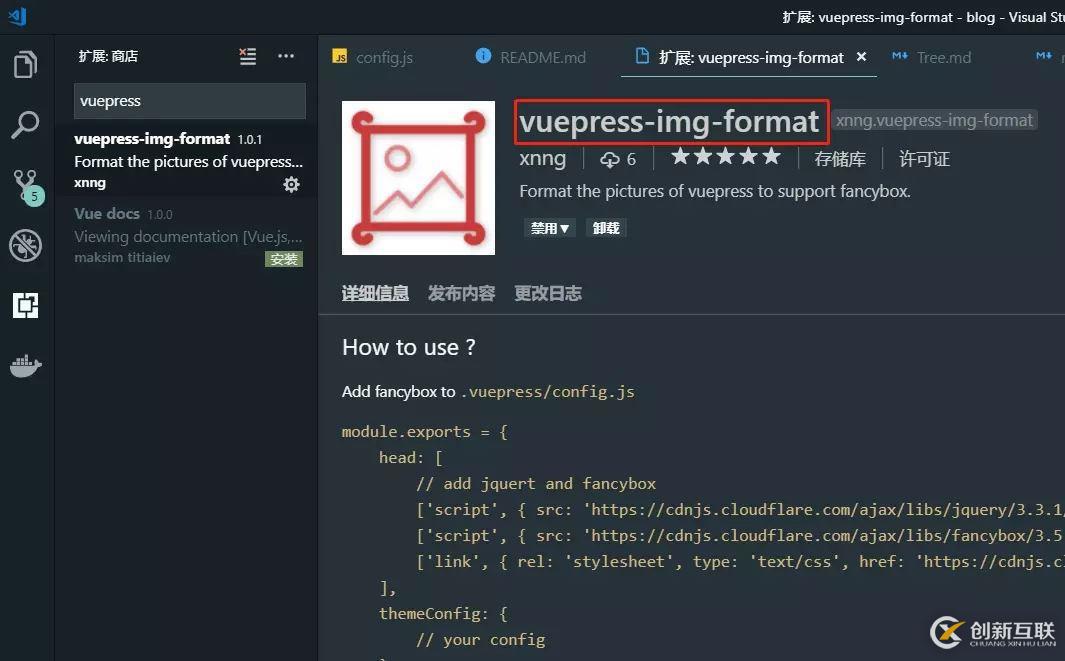Click the VS Code logo in title bar
The image size is (1065, 661).
[18, 16]
